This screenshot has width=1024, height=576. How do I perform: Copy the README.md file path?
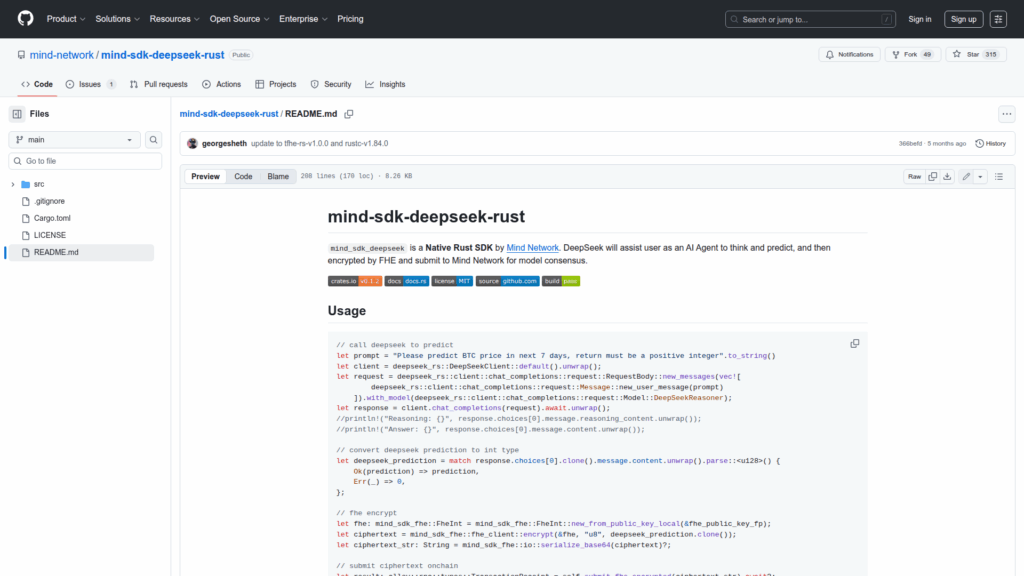point(349,114)
